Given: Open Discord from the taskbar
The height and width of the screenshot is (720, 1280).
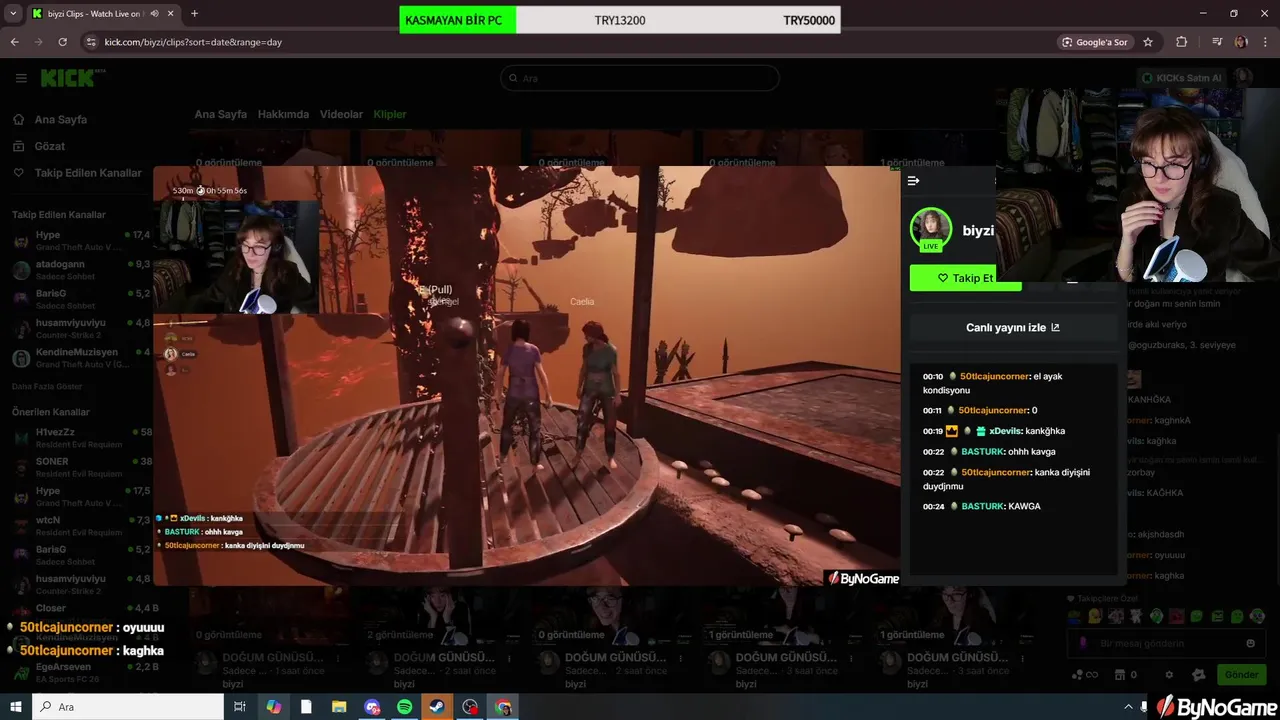Looking at the screenshot, I should (372, 707).
